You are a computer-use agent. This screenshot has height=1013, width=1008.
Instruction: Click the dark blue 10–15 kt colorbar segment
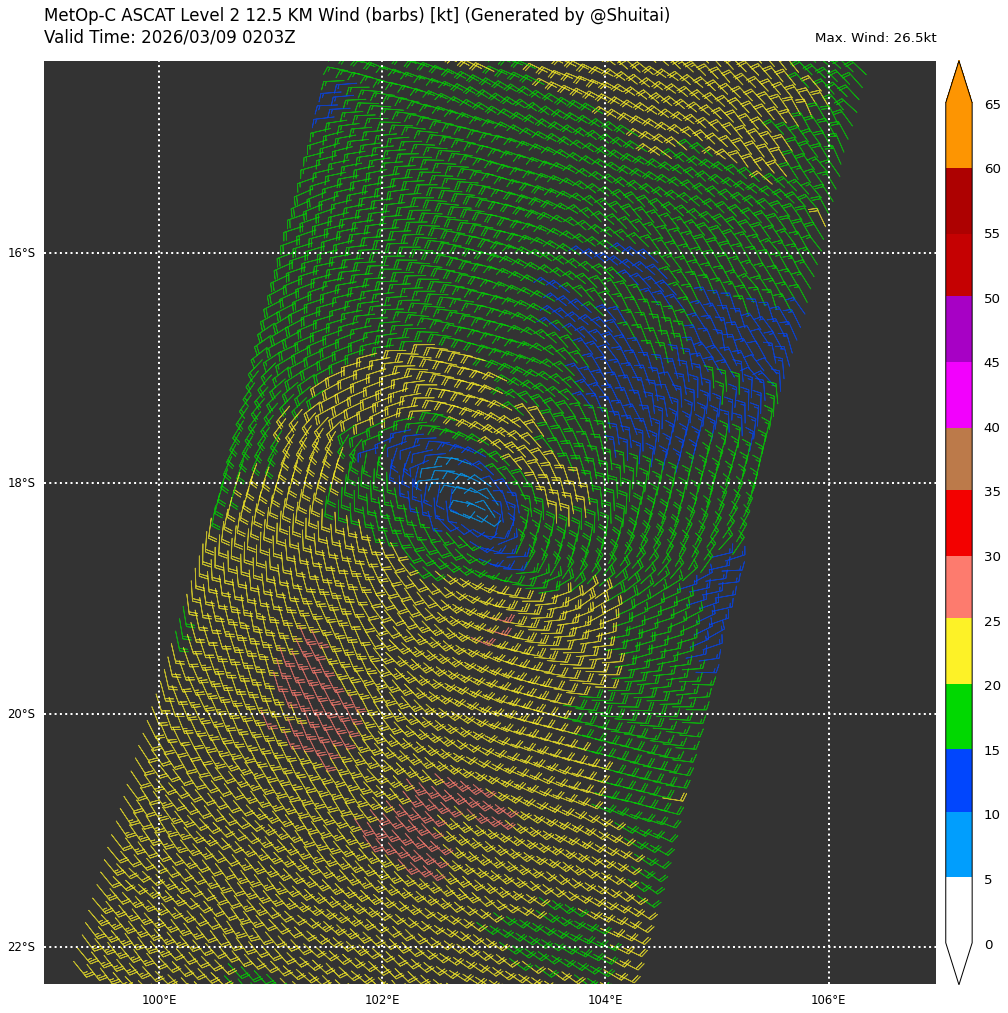[x=958, y=780]
